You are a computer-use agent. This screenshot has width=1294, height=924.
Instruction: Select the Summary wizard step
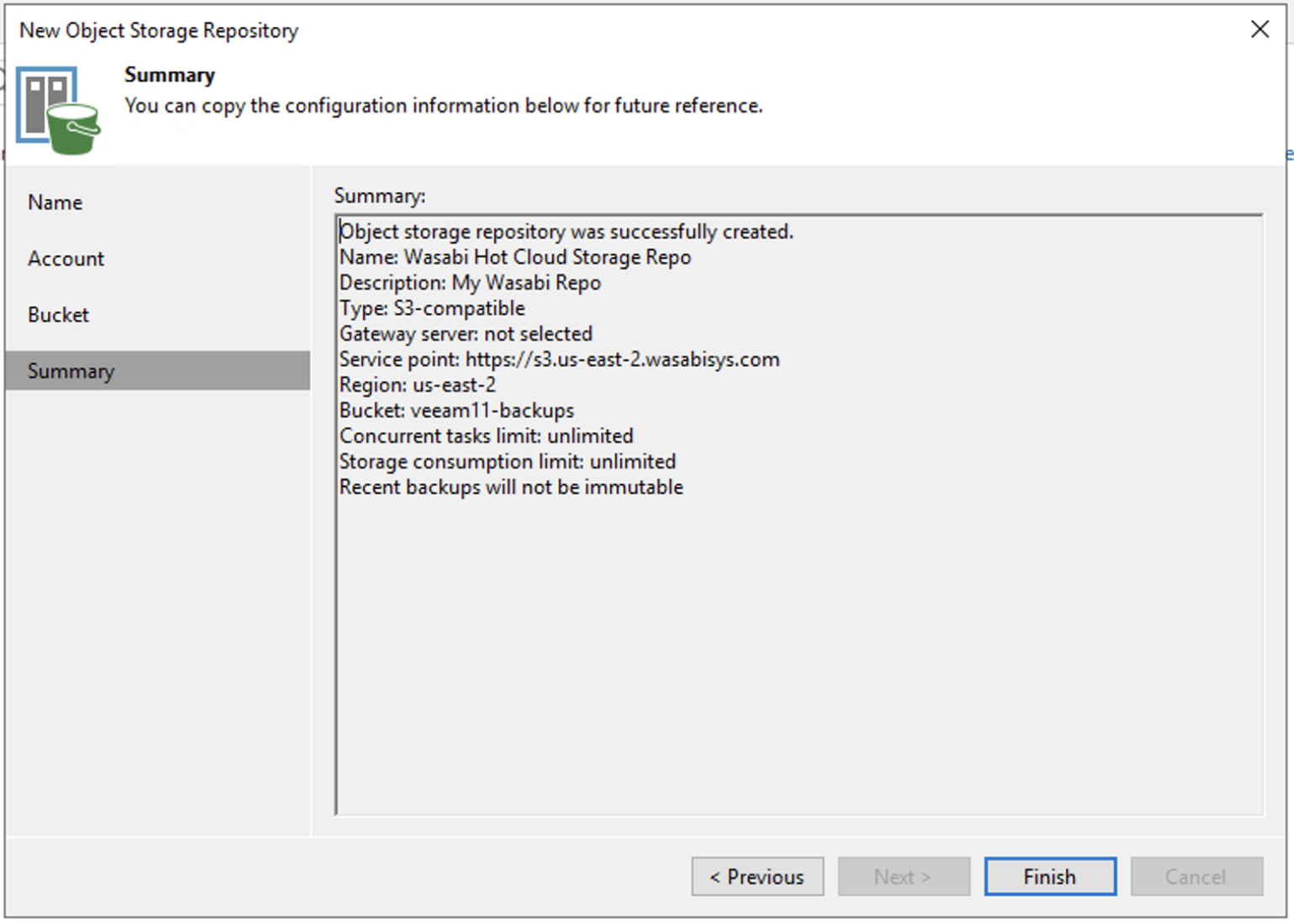pyautogui.click(x=158, y=370)
